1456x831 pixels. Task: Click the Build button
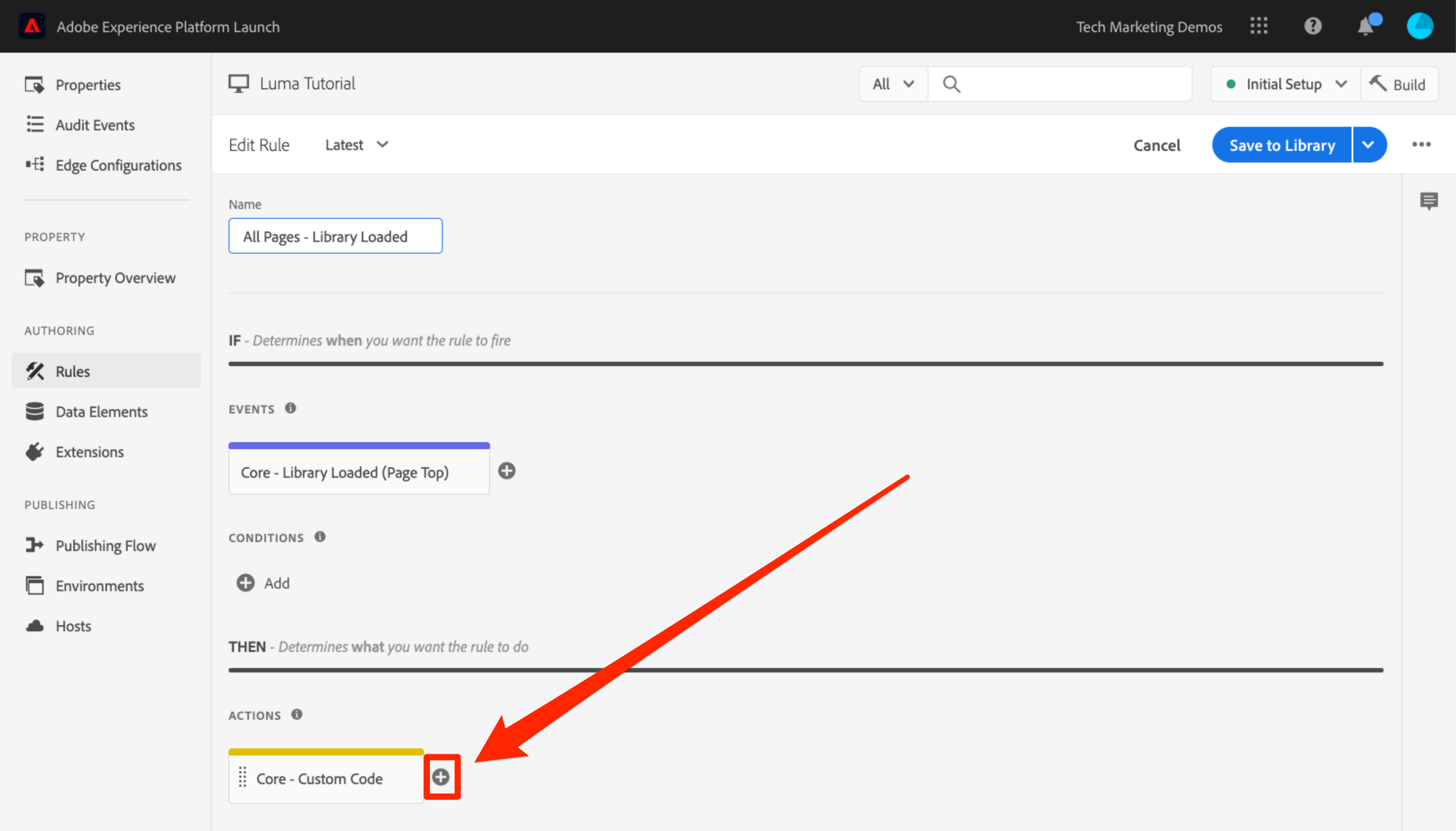(1399, 84)
